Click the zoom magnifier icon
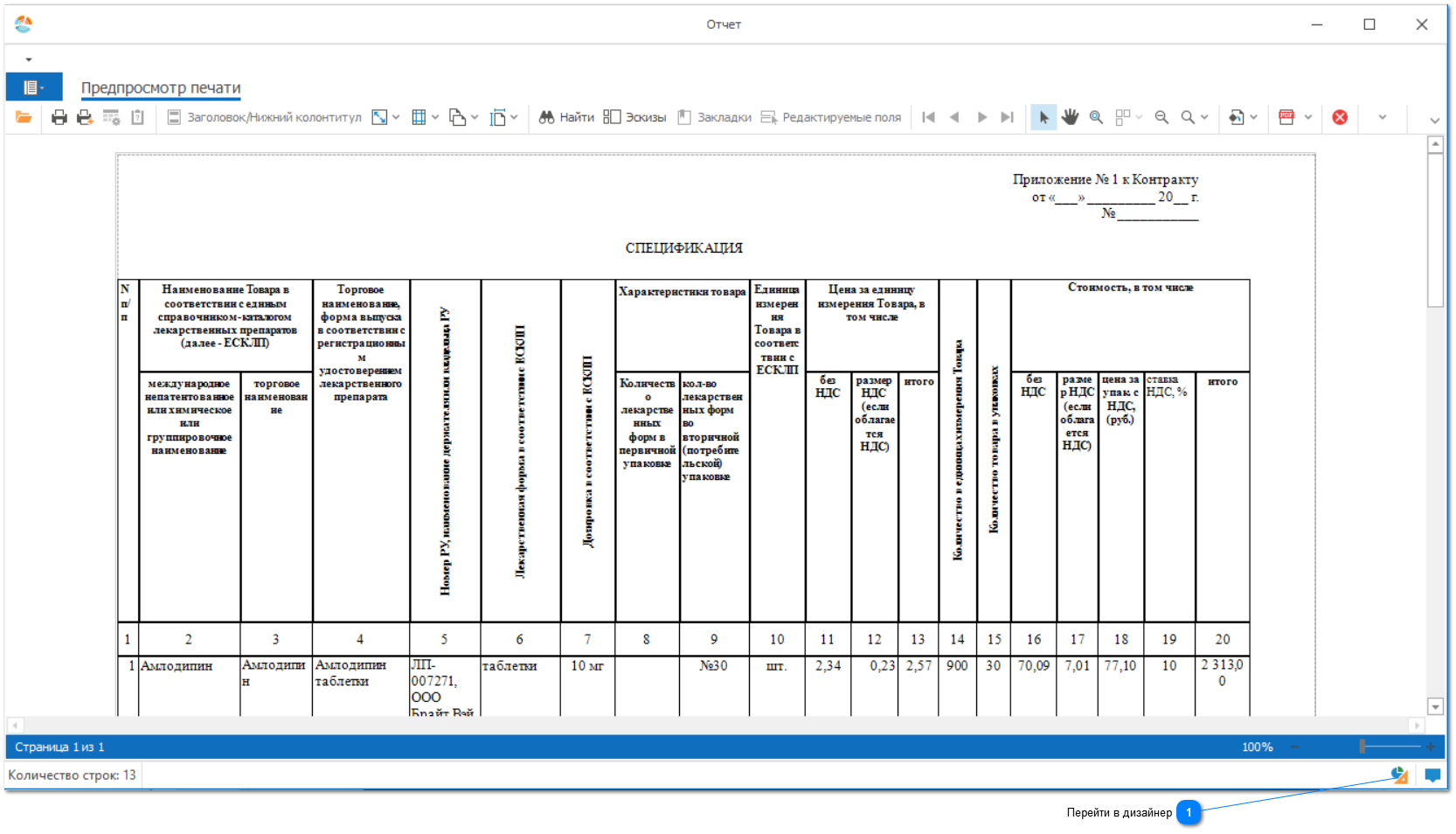This screenshot has height=834, width=1456. [x=1188, y=117]
